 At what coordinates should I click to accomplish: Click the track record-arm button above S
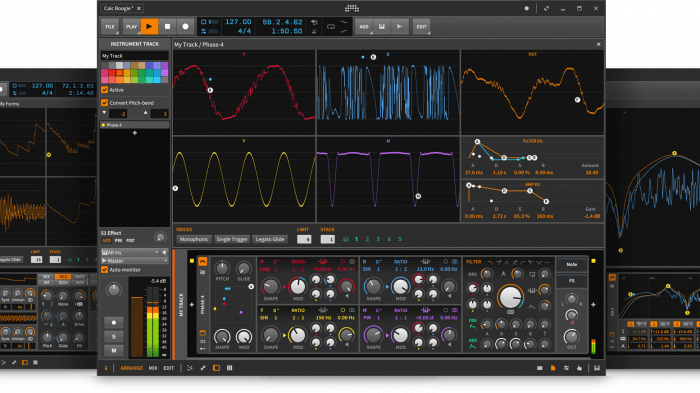tap(113, 322)
